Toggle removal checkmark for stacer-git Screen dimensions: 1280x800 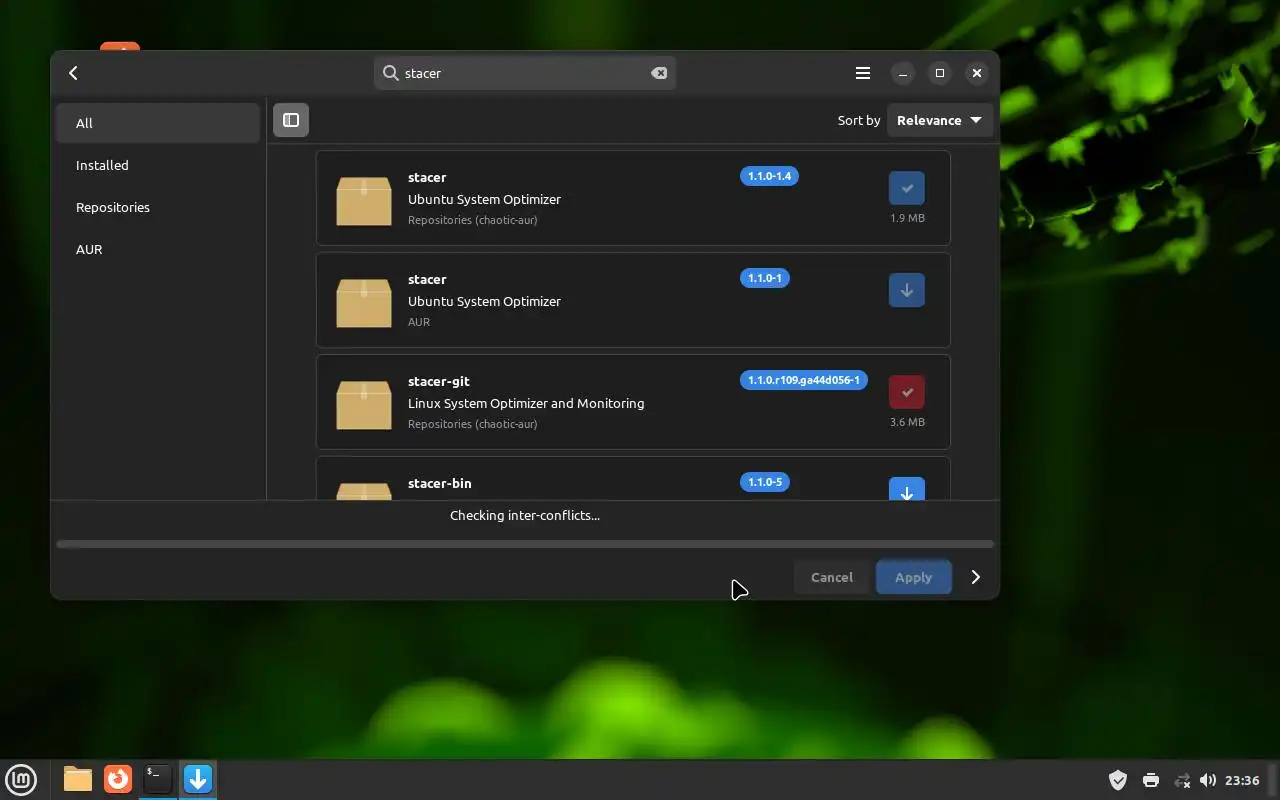tap(907, 392)
